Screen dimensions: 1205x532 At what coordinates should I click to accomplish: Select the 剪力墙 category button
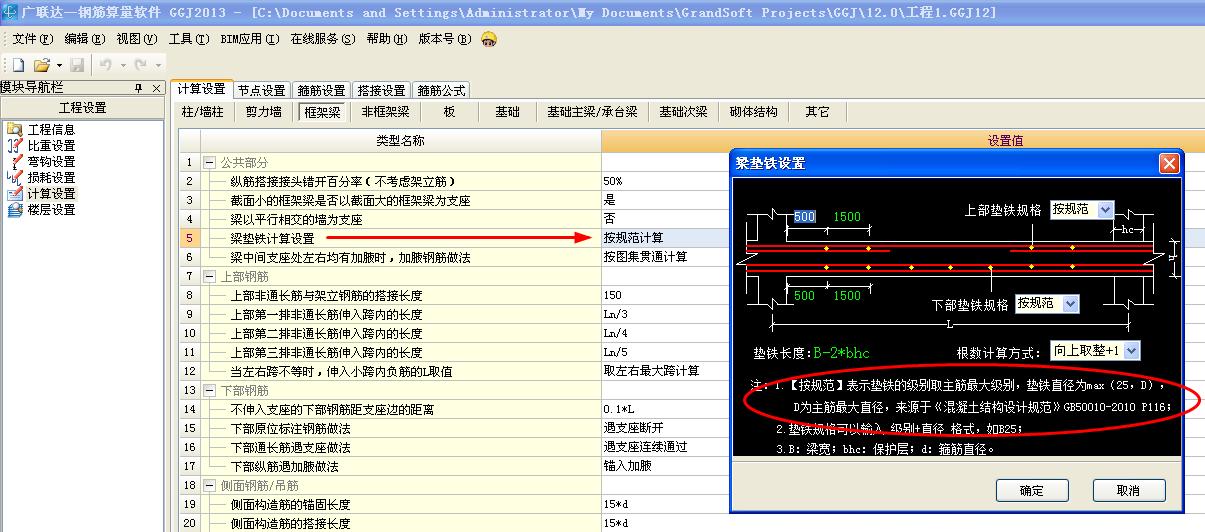(264, 112)
